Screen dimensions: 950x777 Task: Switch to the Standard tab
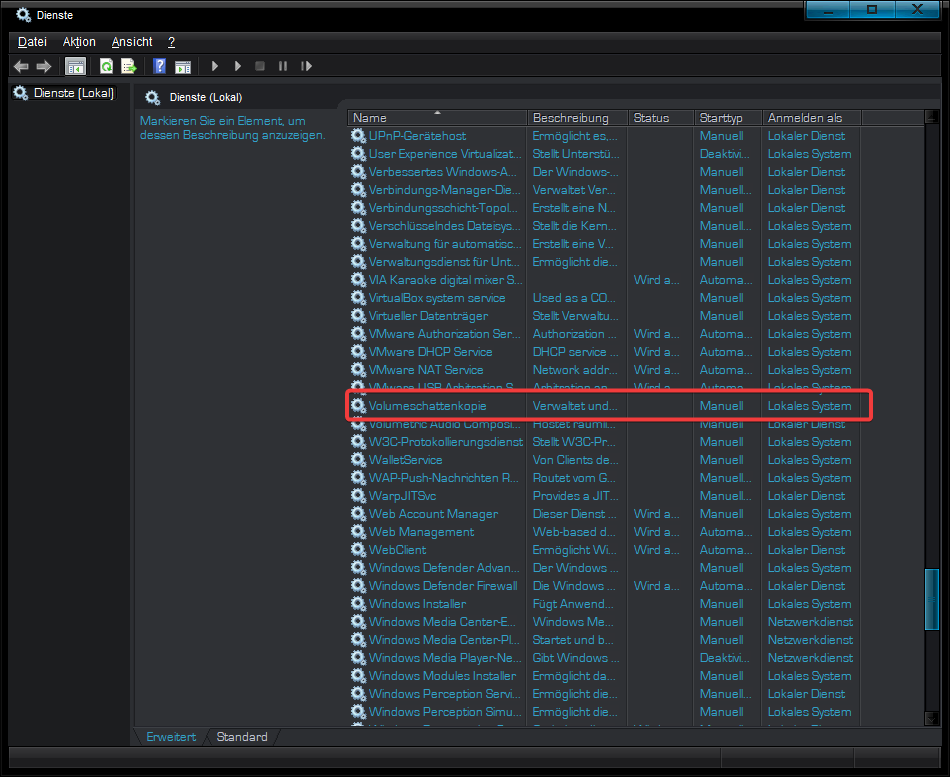[242, 736]
